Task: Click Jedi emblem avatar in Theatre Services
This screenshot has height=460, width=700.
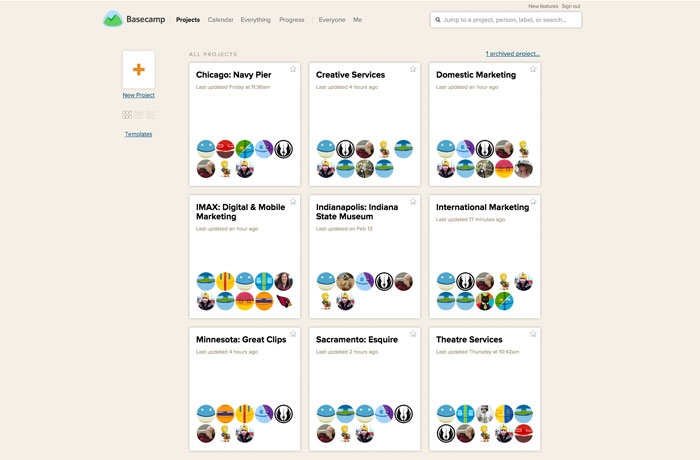Action: point(446,433)
